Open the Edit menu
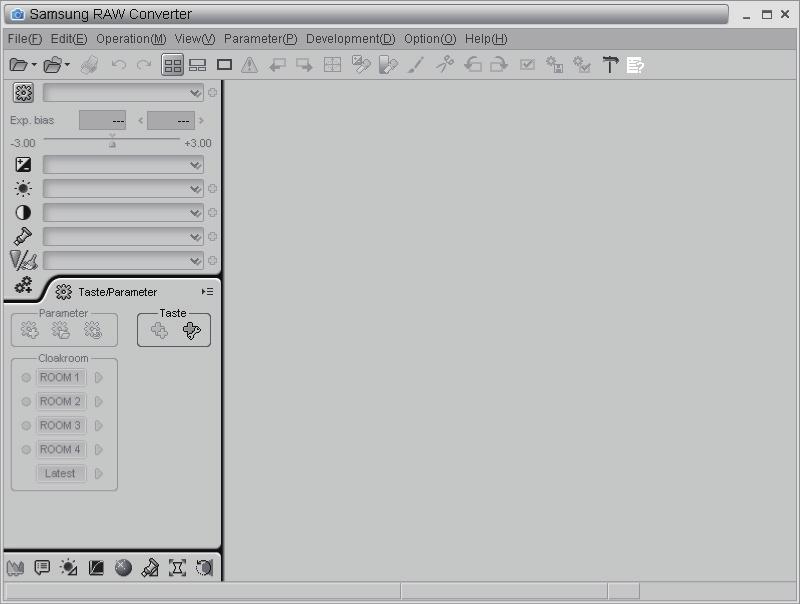Screen dimensions: 800x604 coord(69,39)
